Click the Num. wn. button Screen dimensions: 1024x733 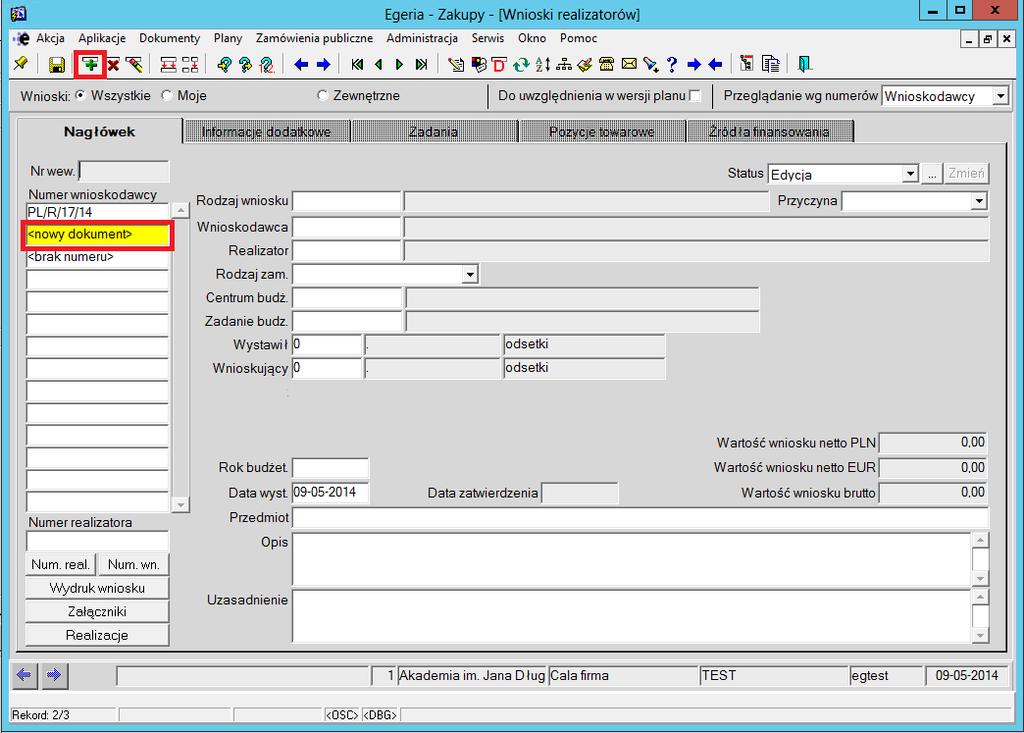134,564
